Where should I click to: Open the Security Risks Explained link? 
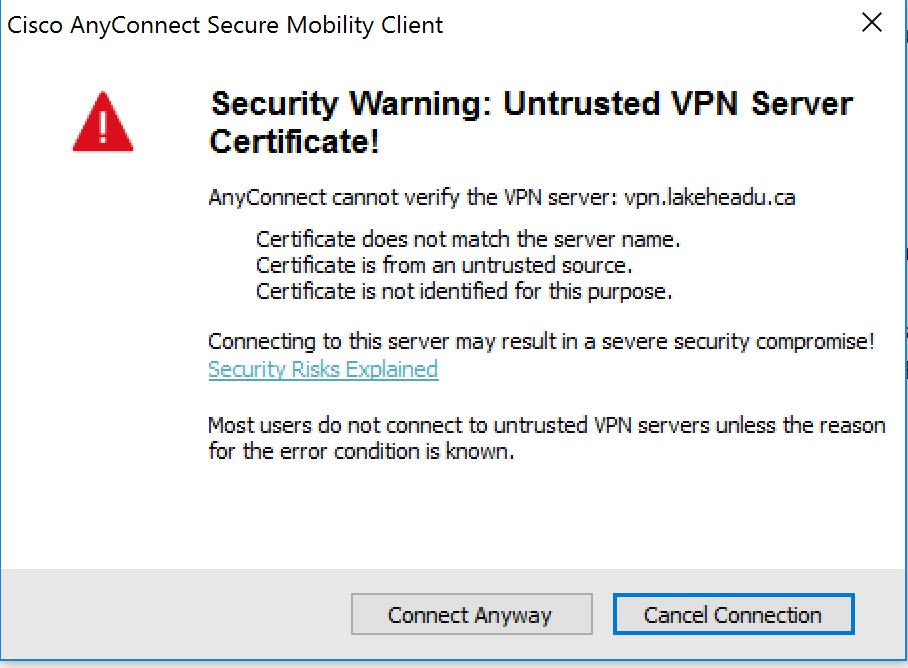323,369
